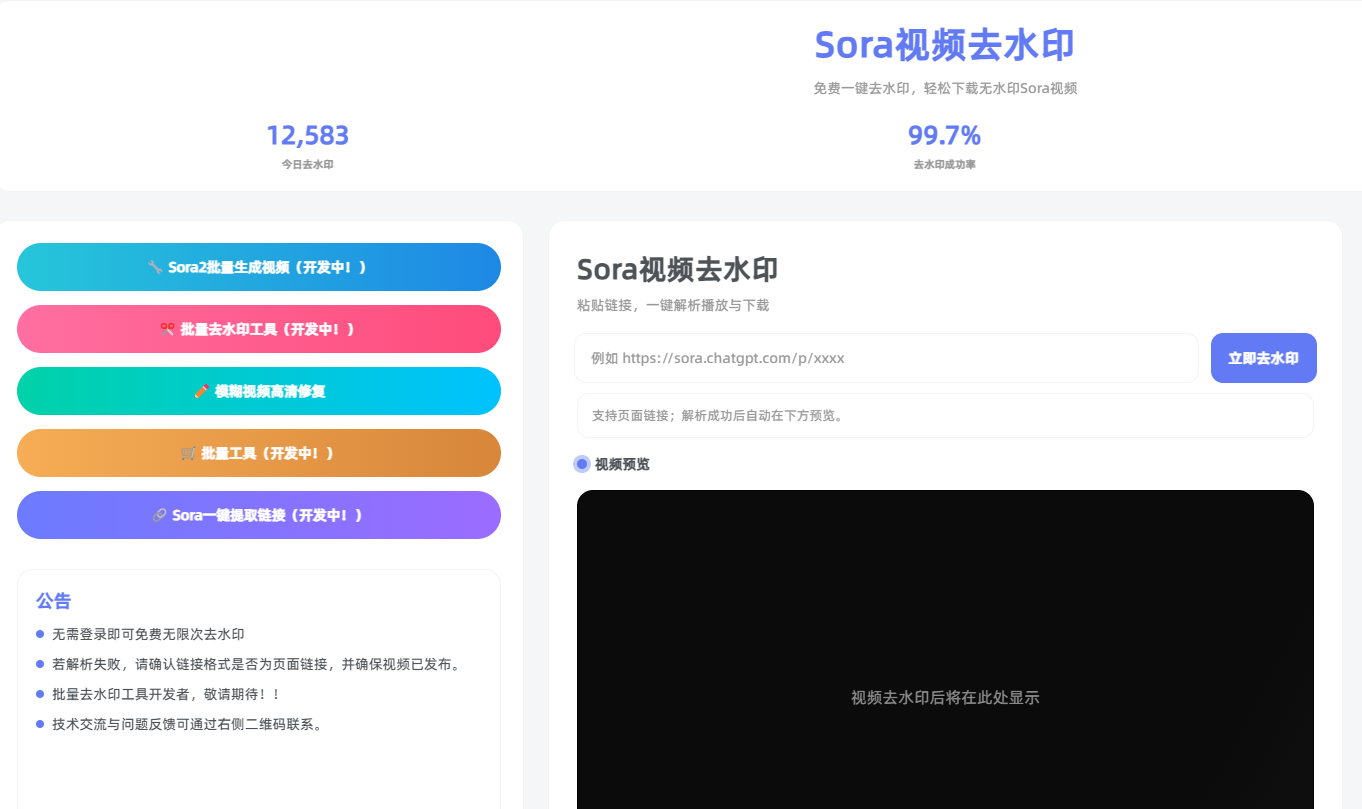1362x809 pixels.
Task: Click the pencil icon on 模糊视频高清修复
Action: coord(201,391)
